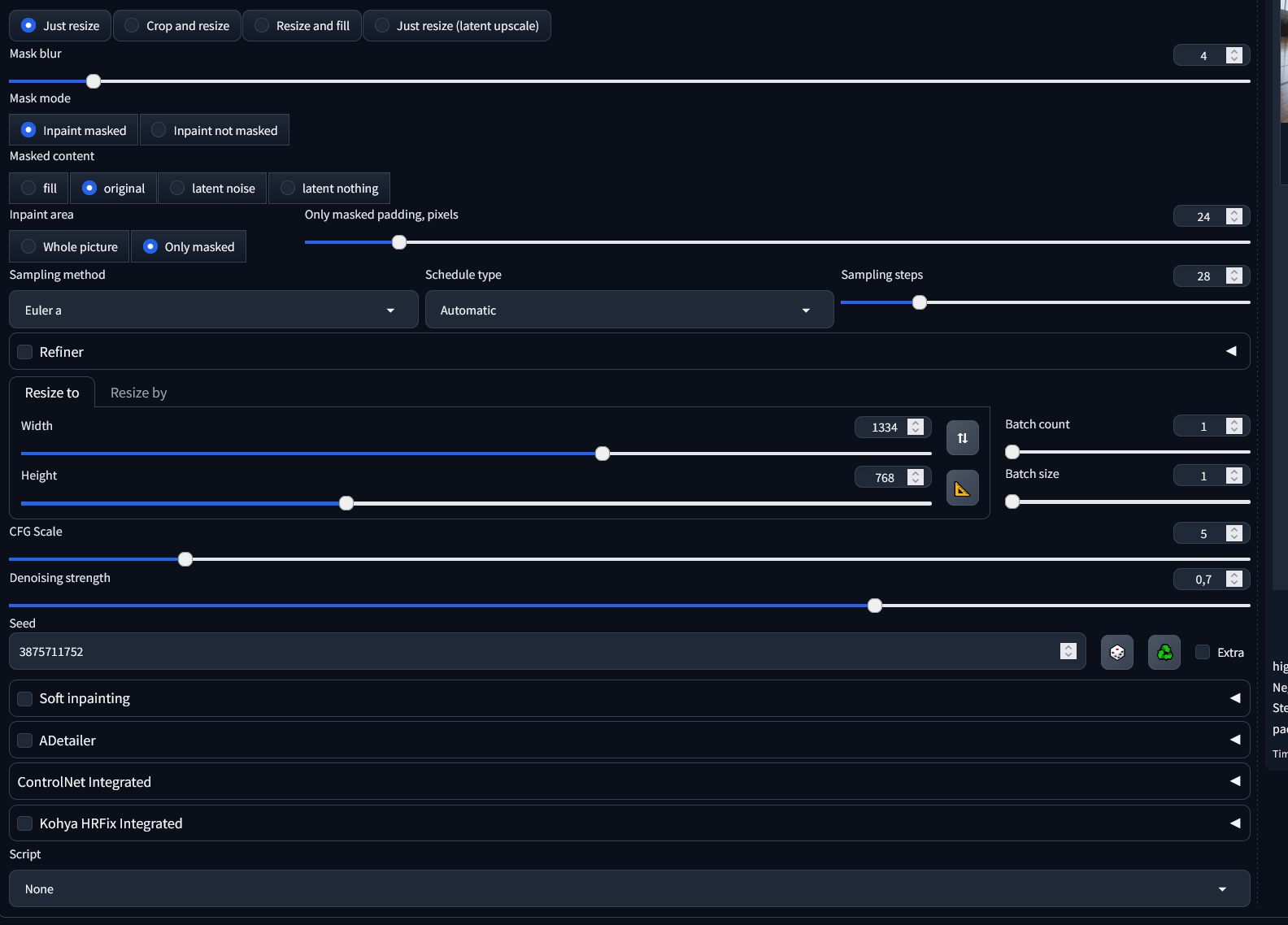Click the Sampling steps spinner arrows
This screenshot has height=925, width=1288.
1234,276
